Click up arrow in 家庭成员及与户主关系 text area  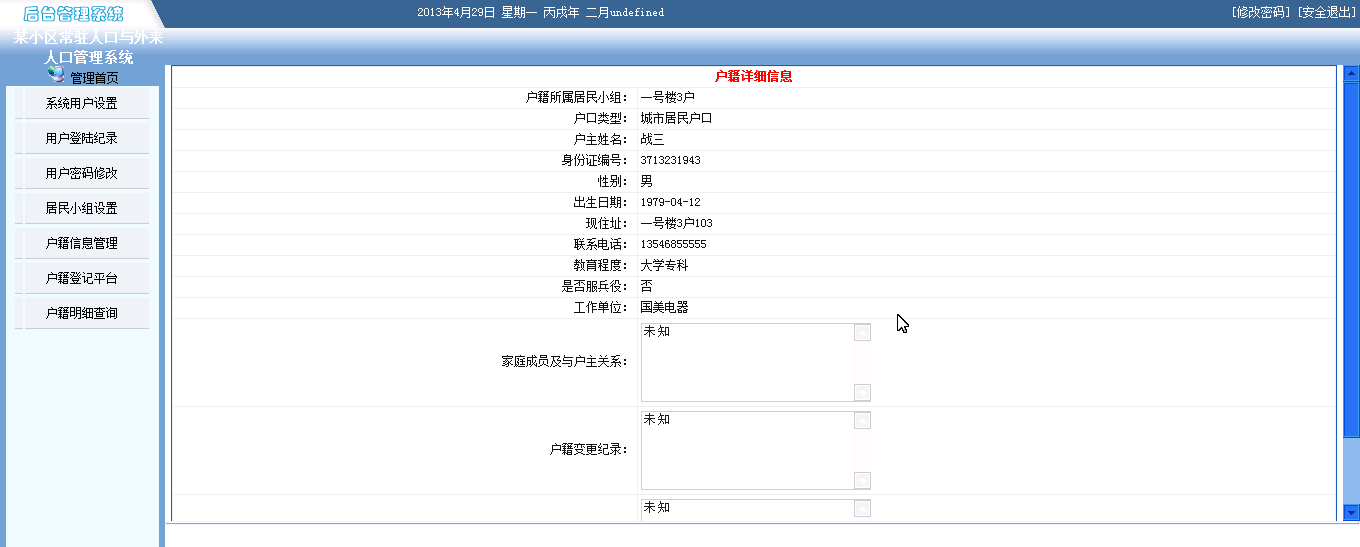click(x=862, y=332)
